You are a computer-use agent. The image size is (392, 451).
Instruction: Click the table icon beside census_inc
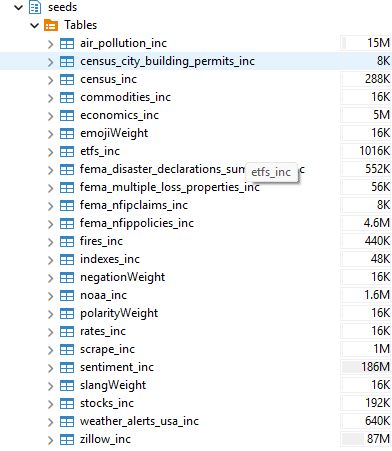click(x=67, y=79)
